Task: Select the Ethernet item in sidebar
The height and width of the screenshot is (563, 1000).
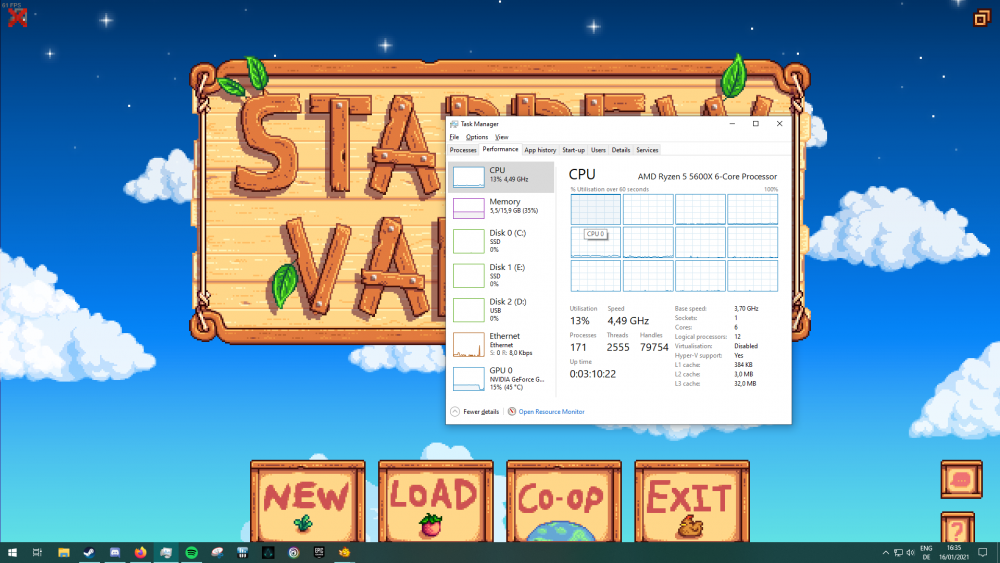Action: pos(501,344)
